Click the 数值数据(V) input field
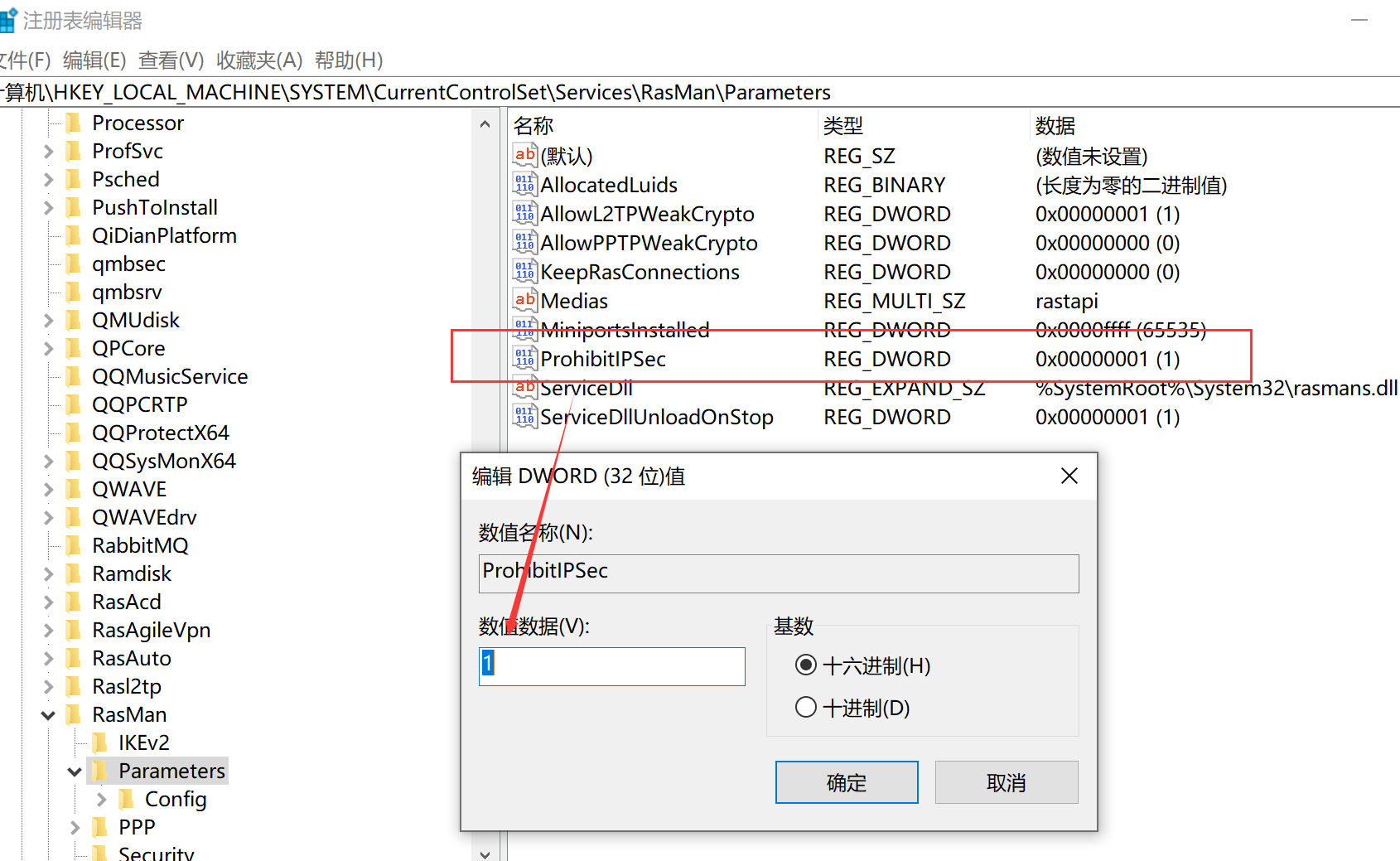This screenshot has width=1400, height=861. [x=612, y=666]
